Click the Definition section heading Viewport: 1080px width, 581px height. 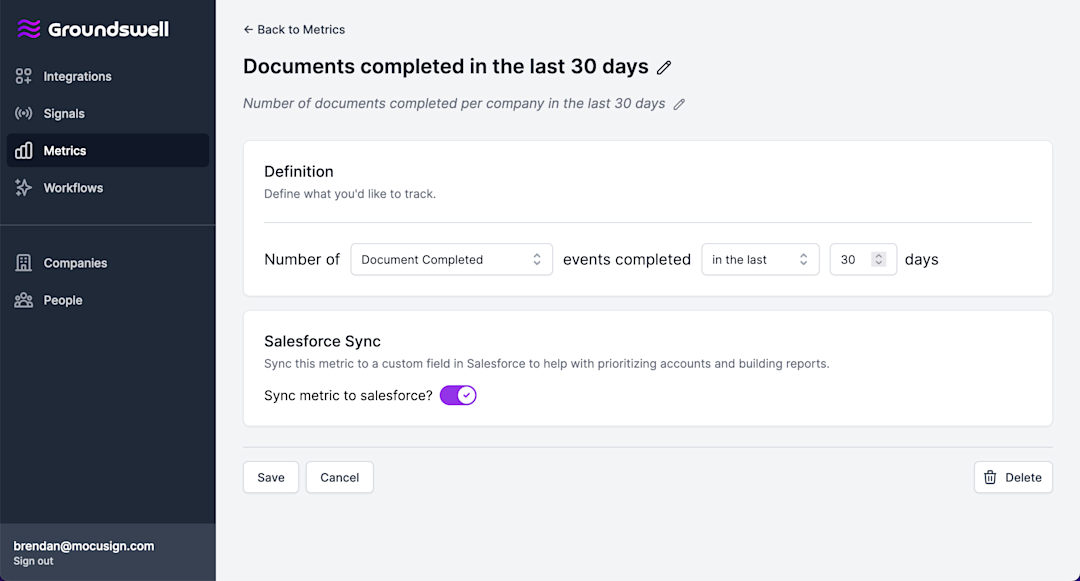point(298,171)
